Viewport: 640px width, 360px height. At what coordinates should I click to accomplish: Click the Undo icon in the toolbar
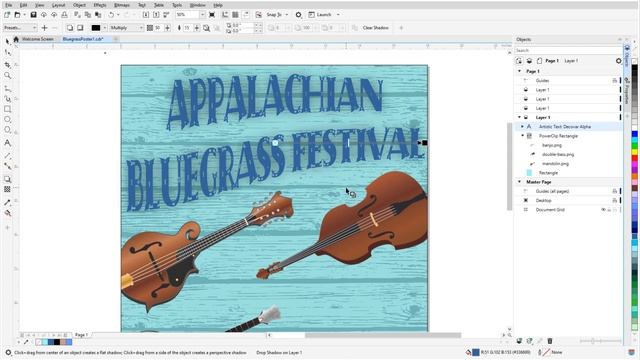(x=111, y=15)
